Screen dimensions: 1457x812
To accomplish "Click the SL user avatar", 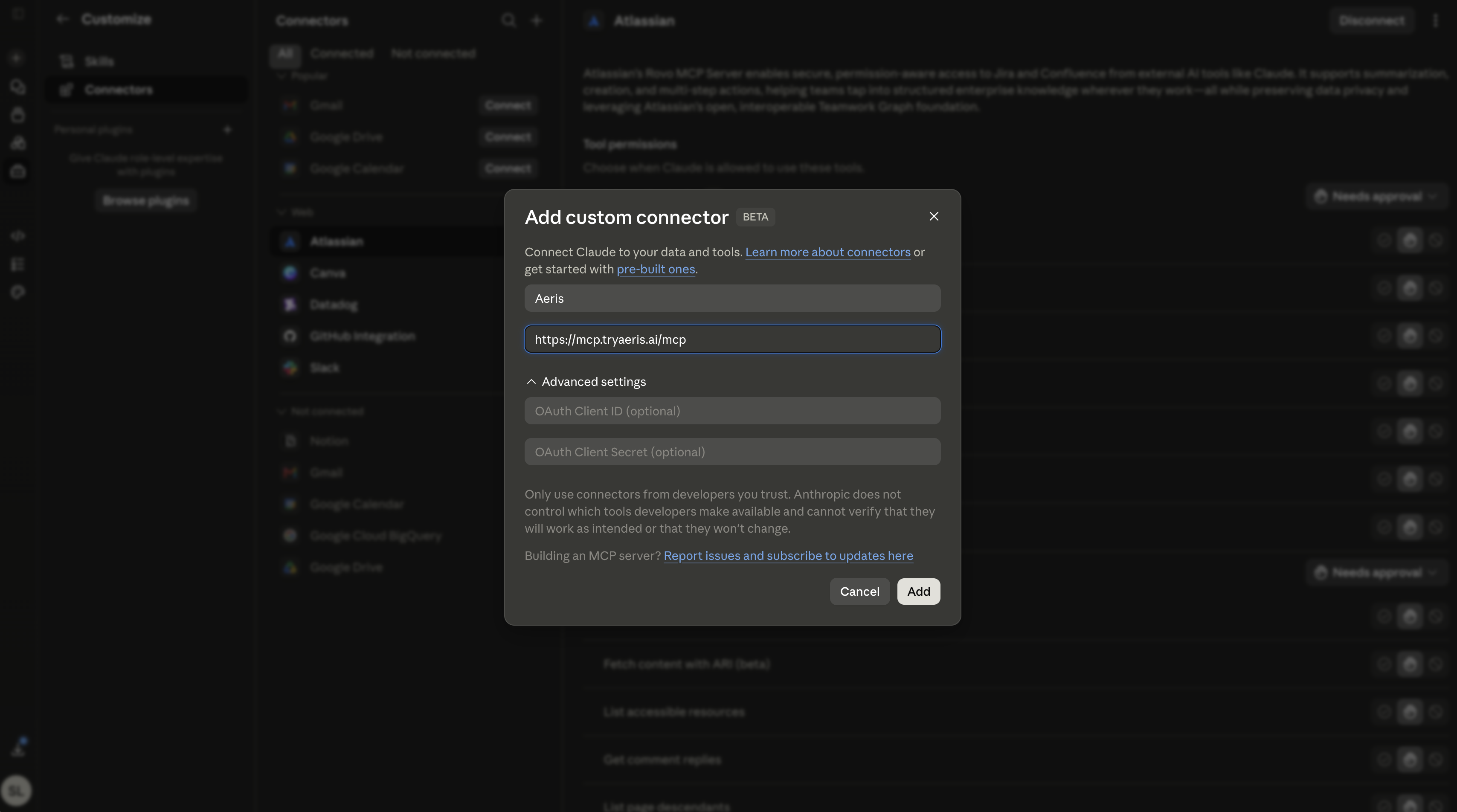I will click(x=16, y=791).
